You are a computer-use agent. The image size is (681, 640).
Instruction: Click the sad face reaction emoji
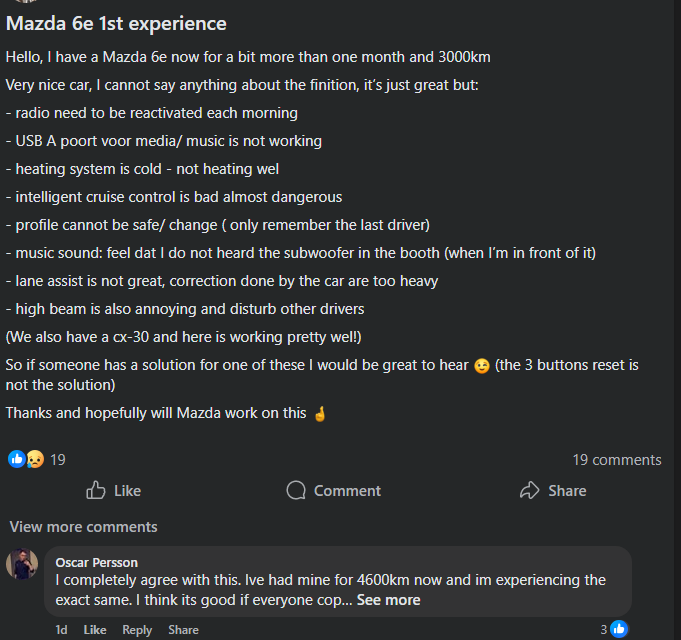pyautogui.click(x=34, y=459)
